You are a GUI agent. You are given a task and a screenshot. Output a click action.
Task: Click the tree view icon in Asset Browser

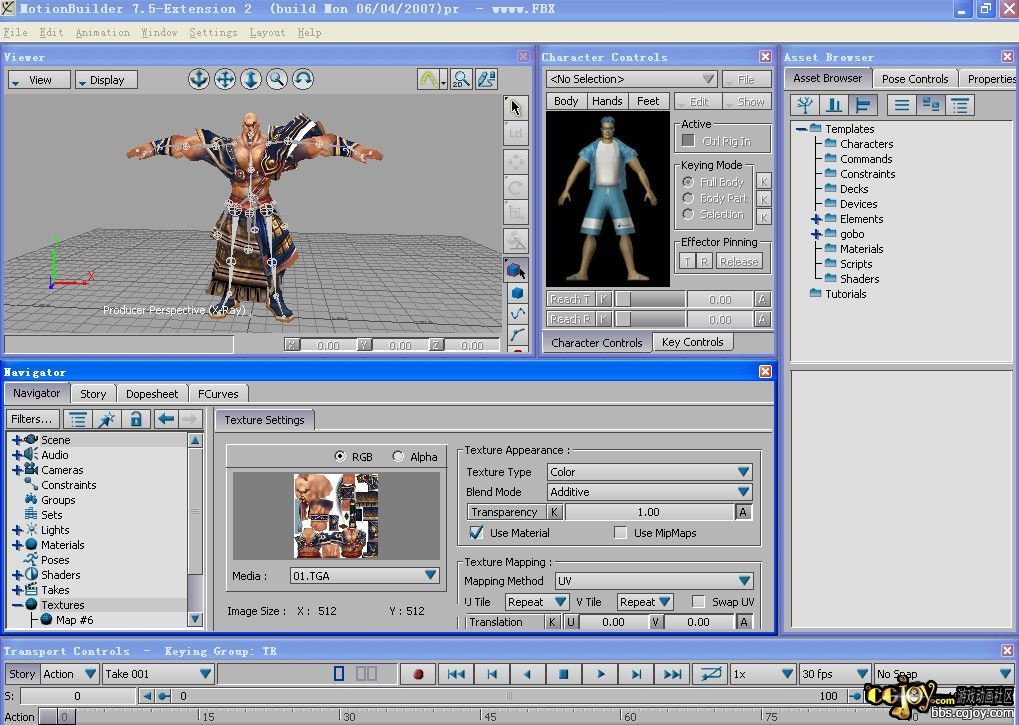(804, 105)
